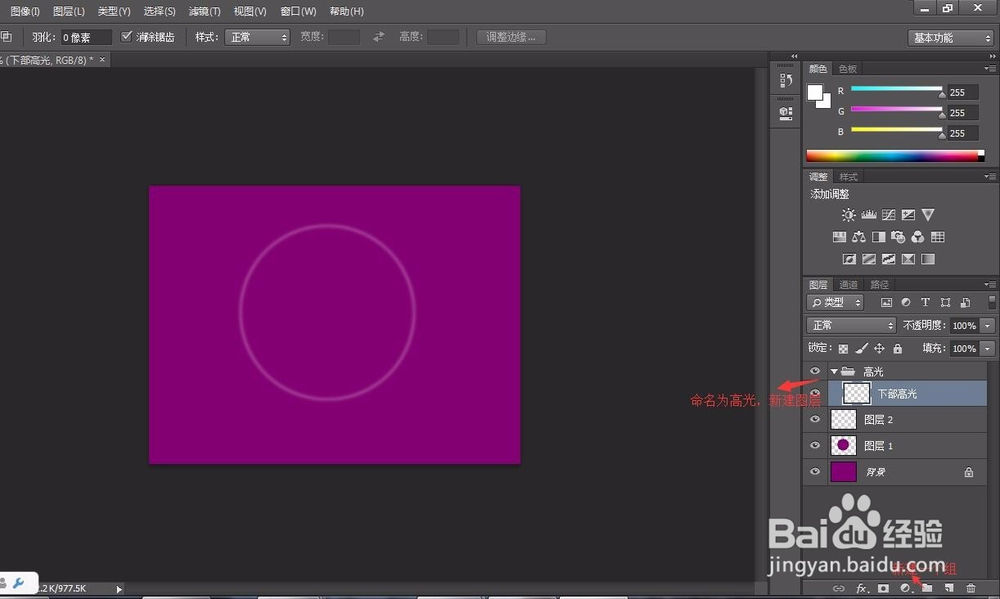Image resolution: width=1000 pixels, height=599 pixels.
Task: Filter layers by pixel layers
Action: (x=886, y=302)
